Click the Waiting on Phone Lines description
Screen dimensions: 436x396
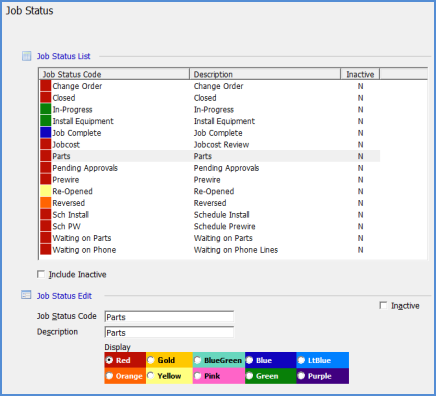[236, 250]
